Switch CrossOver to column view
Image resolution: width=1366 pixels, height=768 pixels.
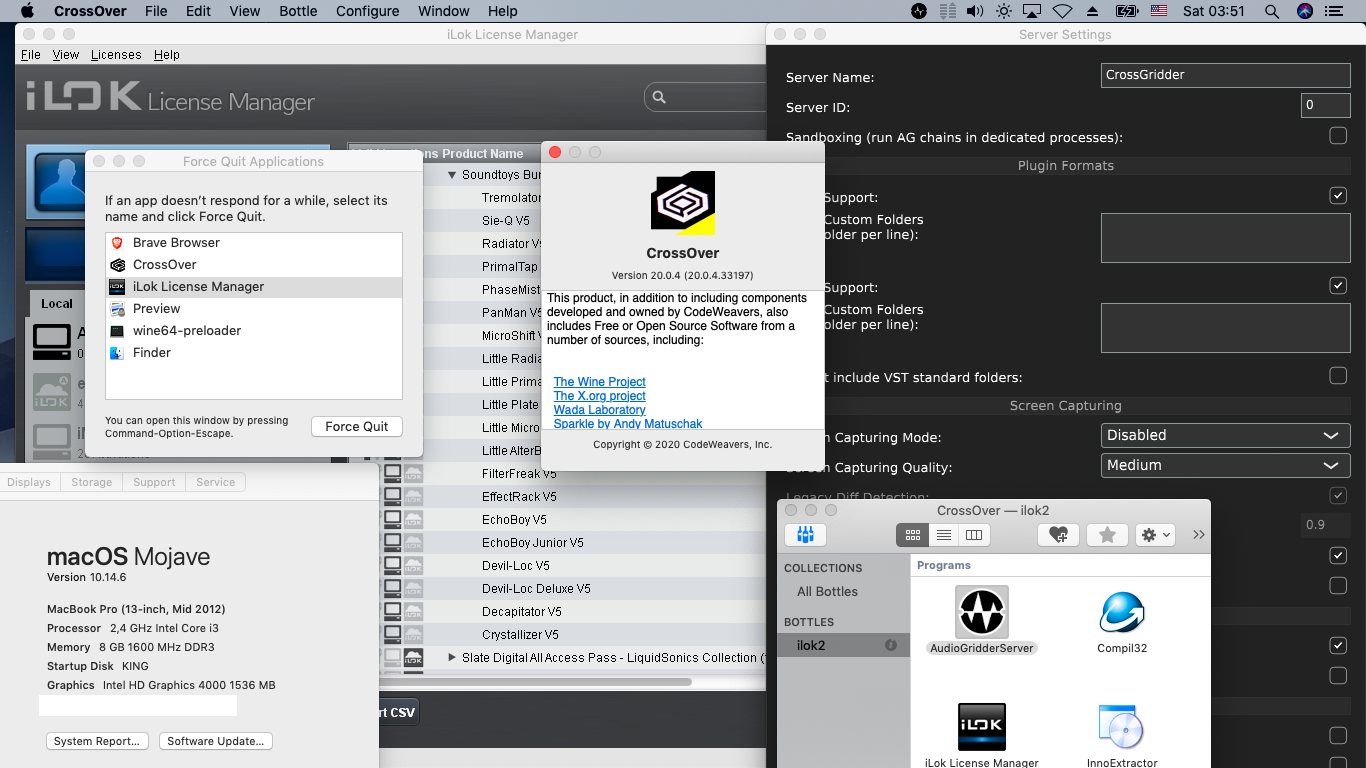pos(974,535)
